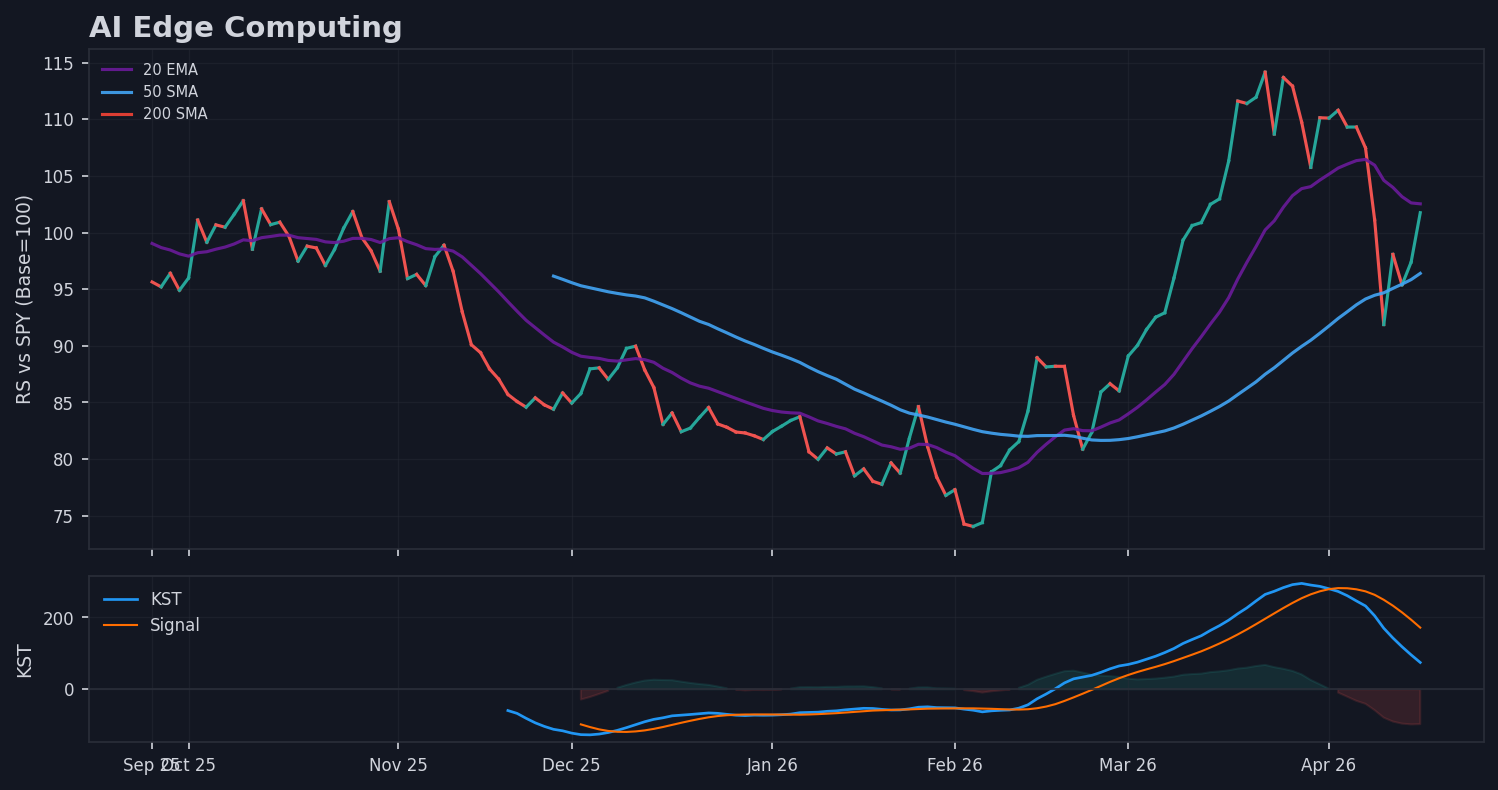Click the "20 EMA" legend label
This screenshot has width=1498, height=790.
coord(170,70)
